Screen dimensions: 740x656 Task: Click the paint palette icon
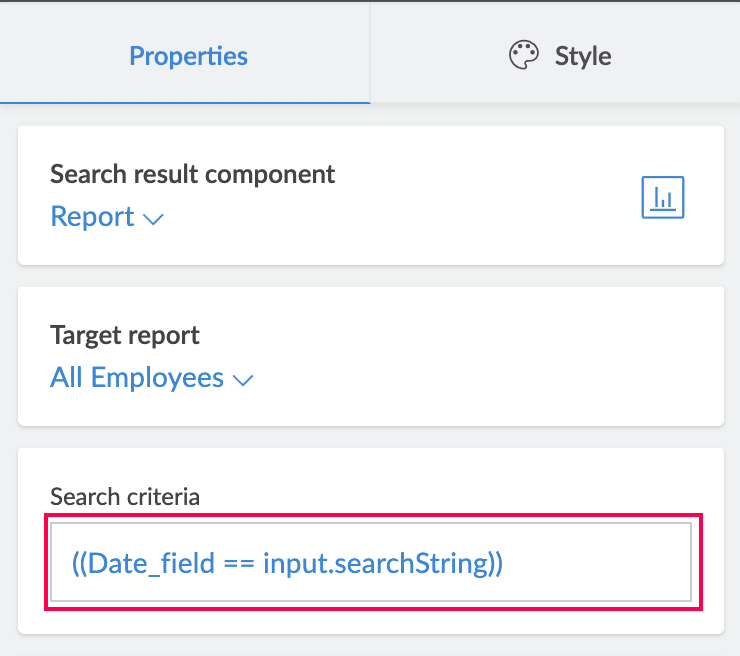524,56
